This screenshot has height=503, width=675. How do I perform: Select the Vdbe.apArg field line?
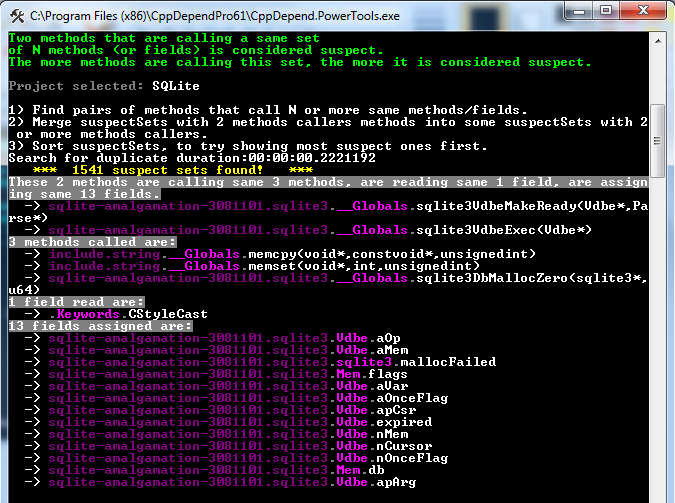coord(220,483)
